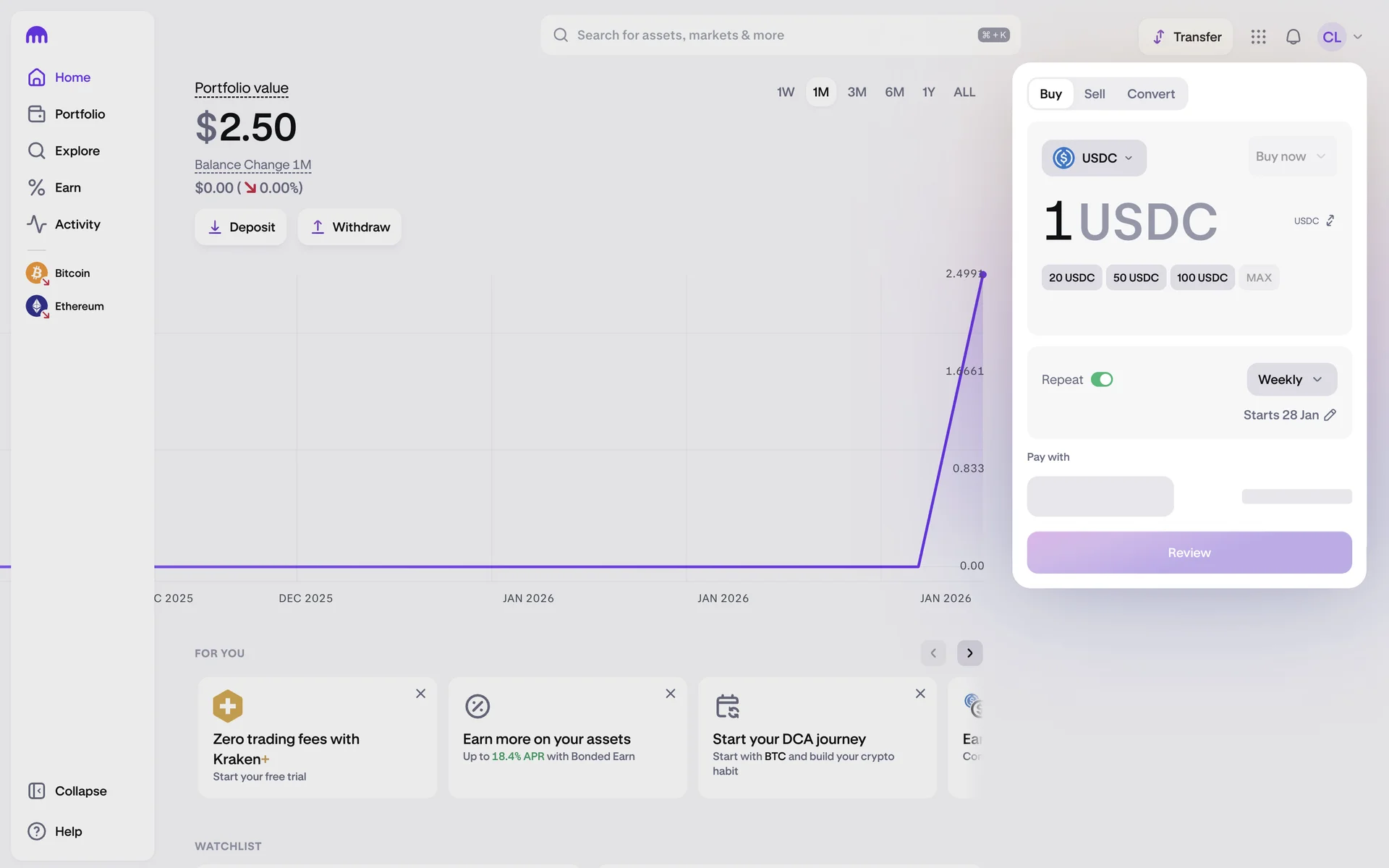The width and height of the screenshot is (1389, 868).
Task: Select the 50 USDC quick amount
Action: [x=1135, y=278]
